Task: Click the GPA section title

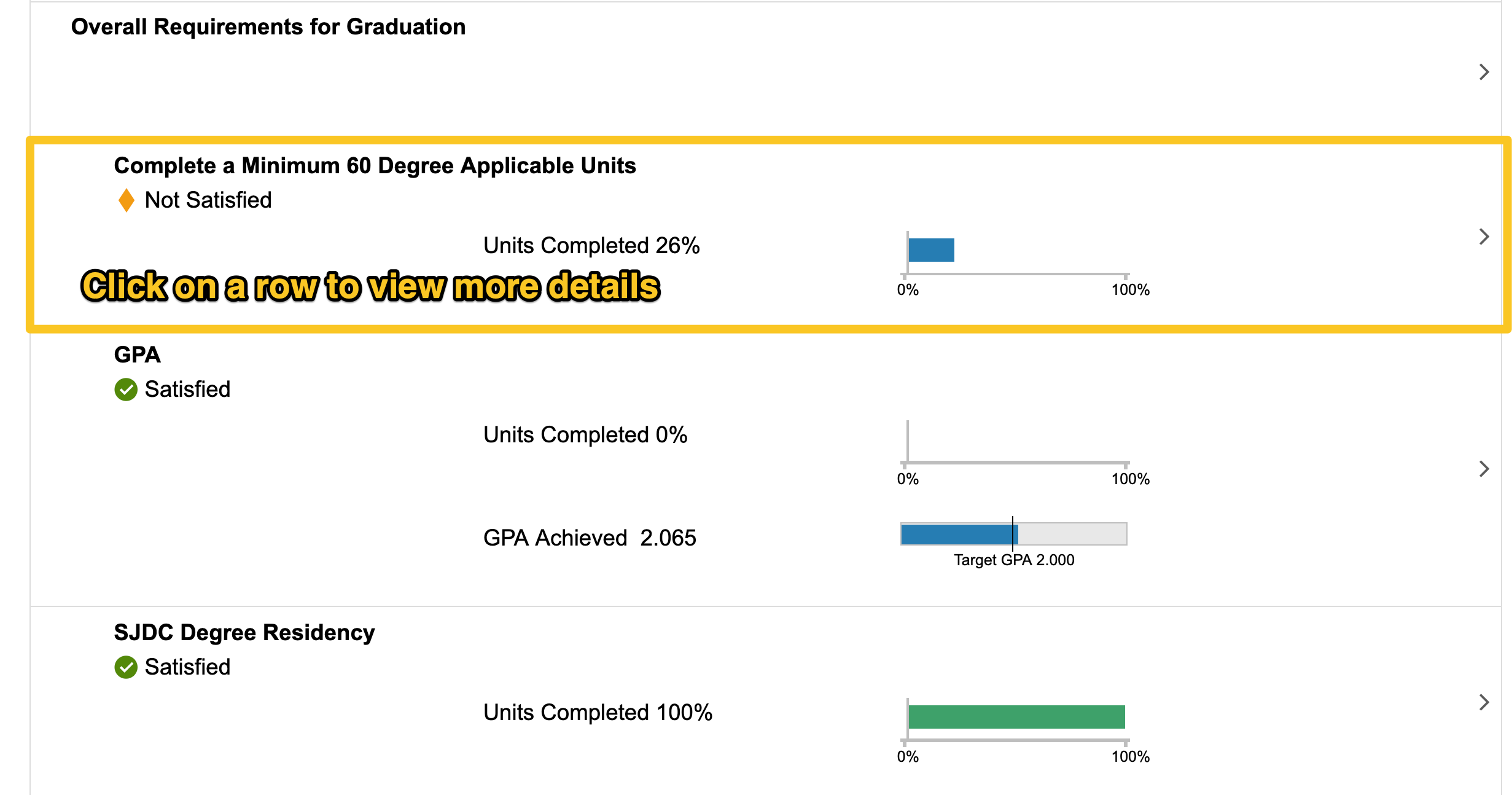Action: pyautogui.click(x=137, y=355)
